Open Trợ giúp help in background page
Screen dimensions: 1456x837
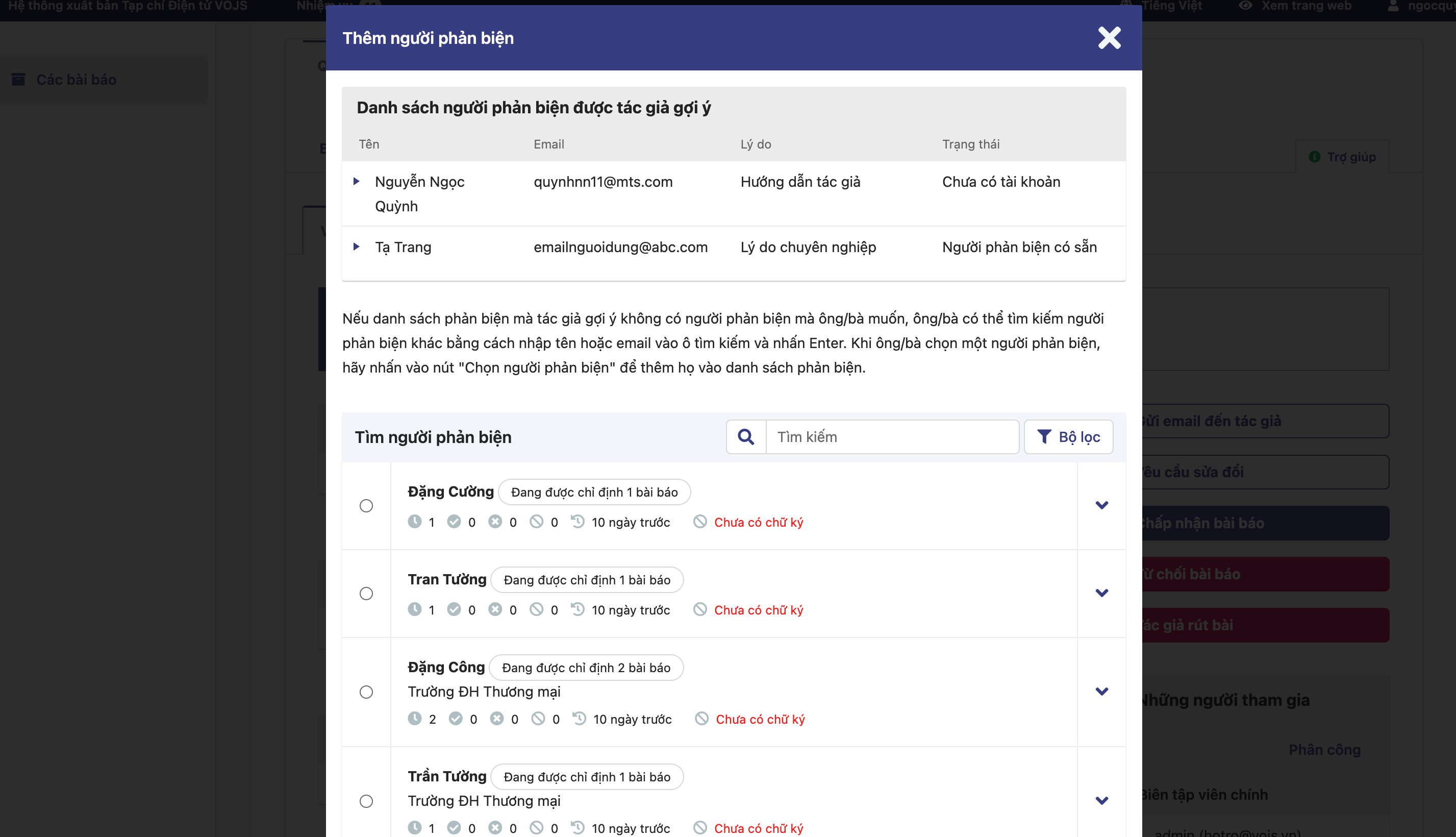[x=1342, y=156]
